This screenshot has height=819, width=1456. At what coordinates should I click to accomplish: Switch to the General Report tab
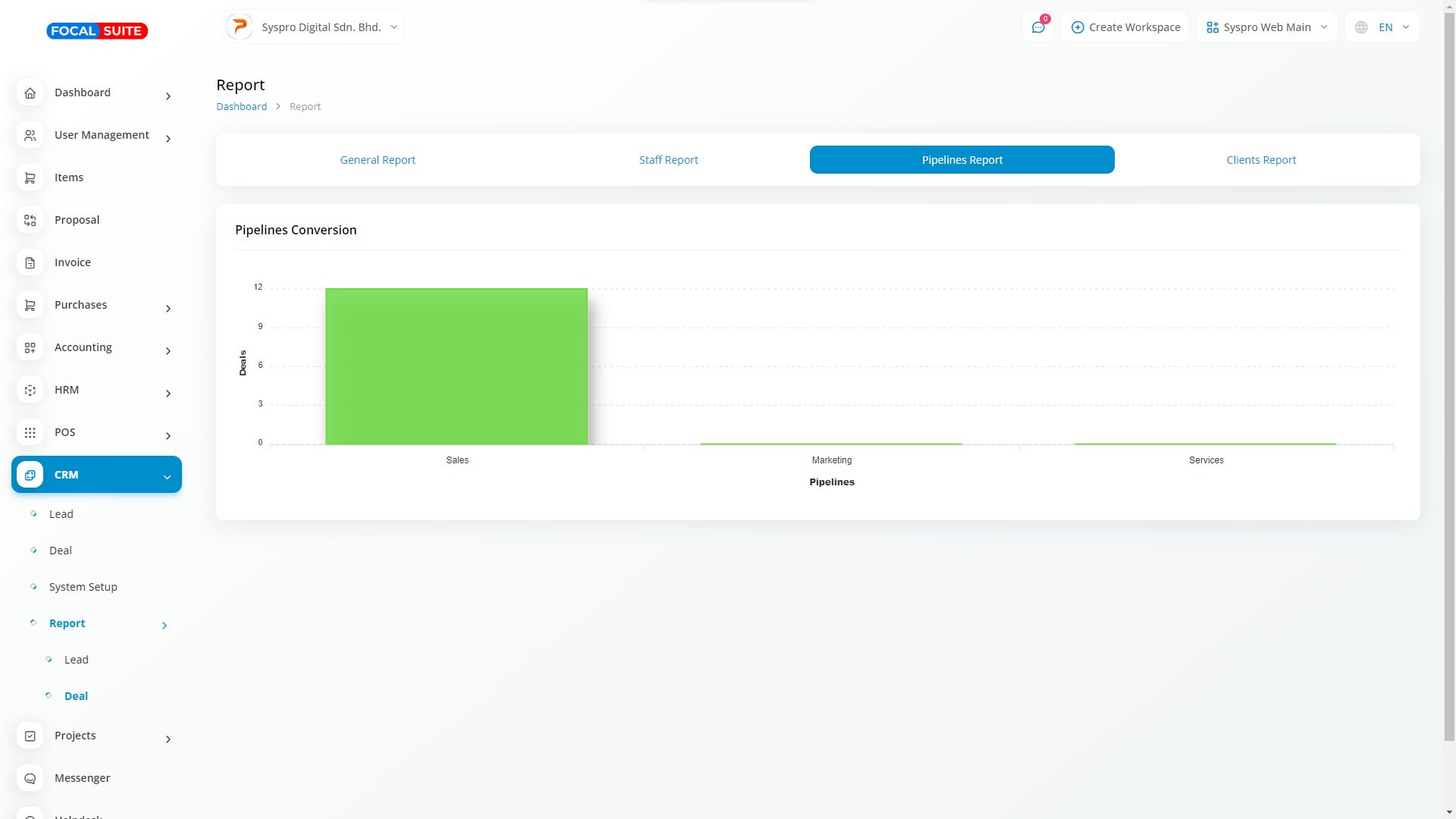[x=378, y=160]
